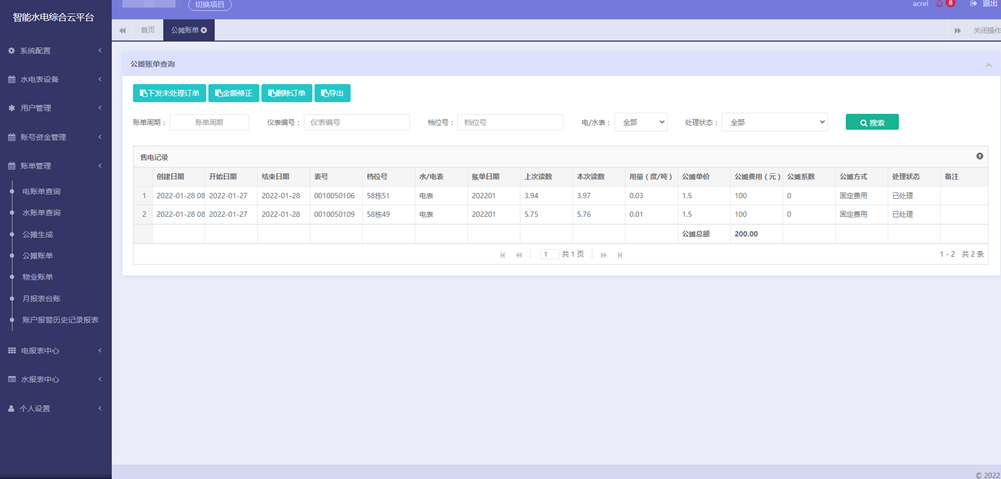This screenshot has height=479, width=1001.
Task: Switch to the 首页 tab
Action: [147, 30]
